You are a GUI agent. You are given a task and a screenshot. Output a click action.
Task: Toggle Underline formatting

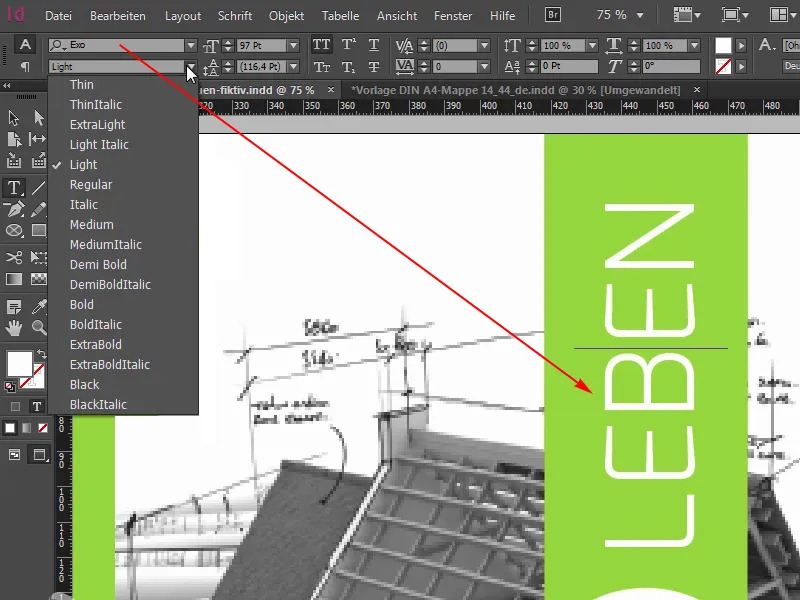pyautogui.click(x=374, y=45)
